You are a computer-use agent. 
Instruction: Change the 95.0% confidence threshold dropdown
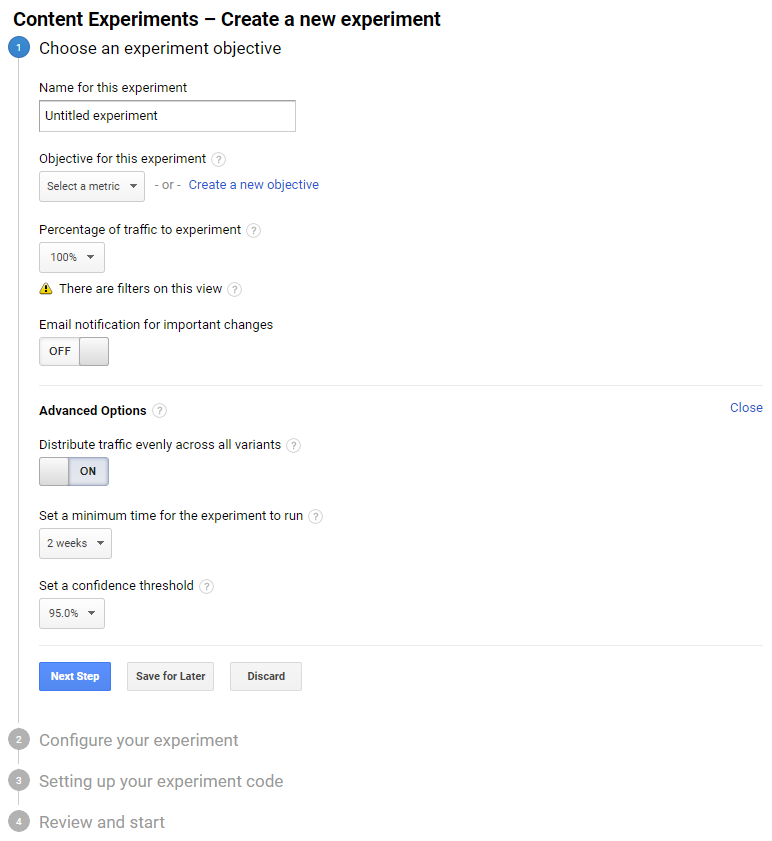(71, 613)
